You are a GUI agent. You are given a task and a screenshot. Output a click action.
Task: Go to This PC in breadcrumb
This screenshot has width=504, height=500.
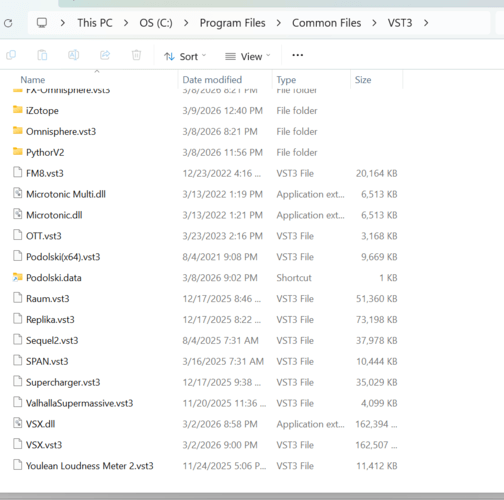(x=95, y=23)
